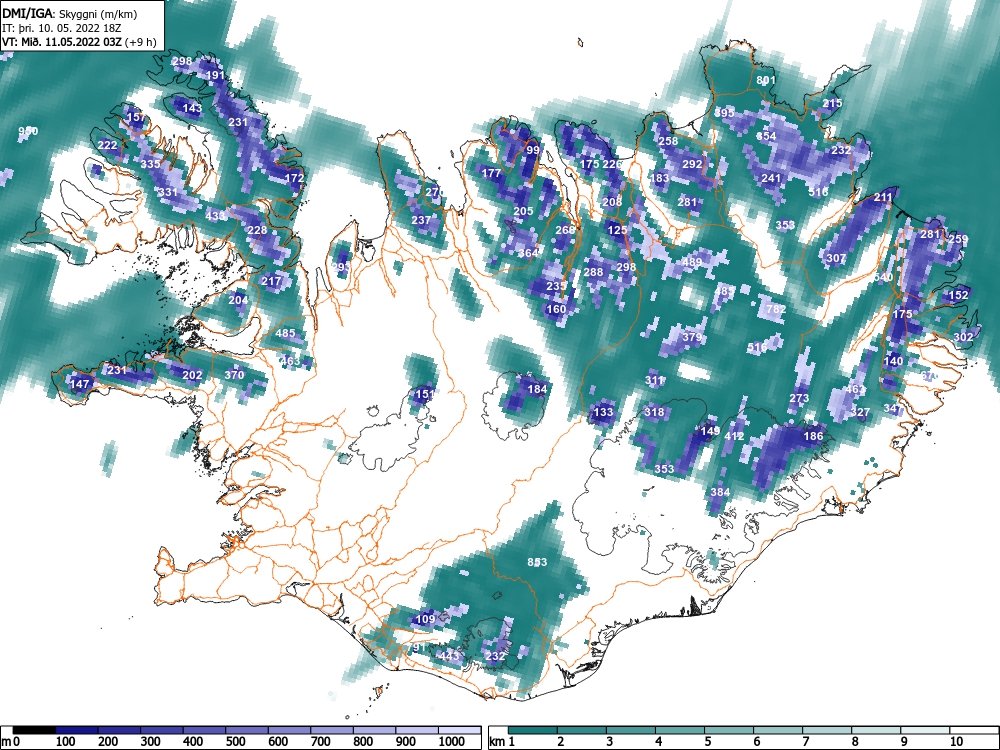
Task: Click the visibility value 177
Action: [491, 173]
